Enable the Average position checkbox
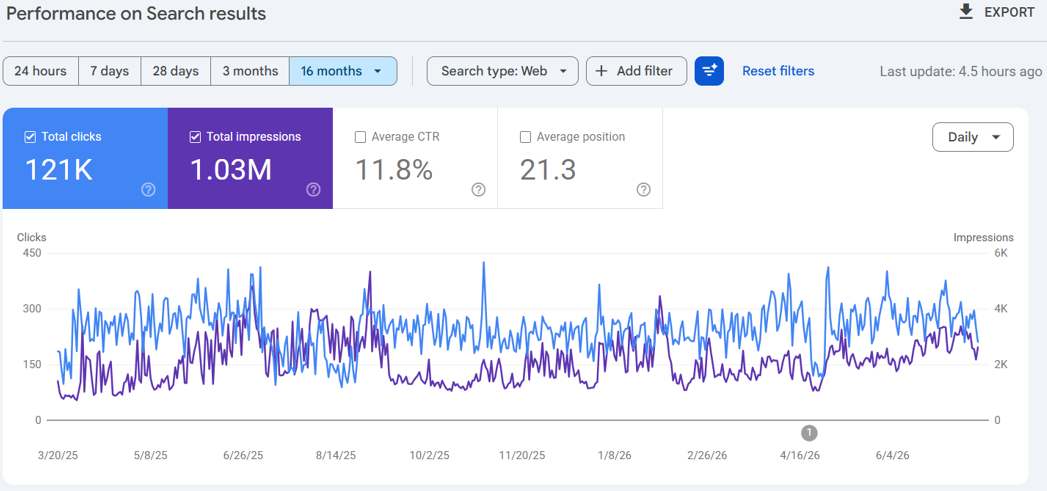The image size is (1047, 491). point(525,137)
